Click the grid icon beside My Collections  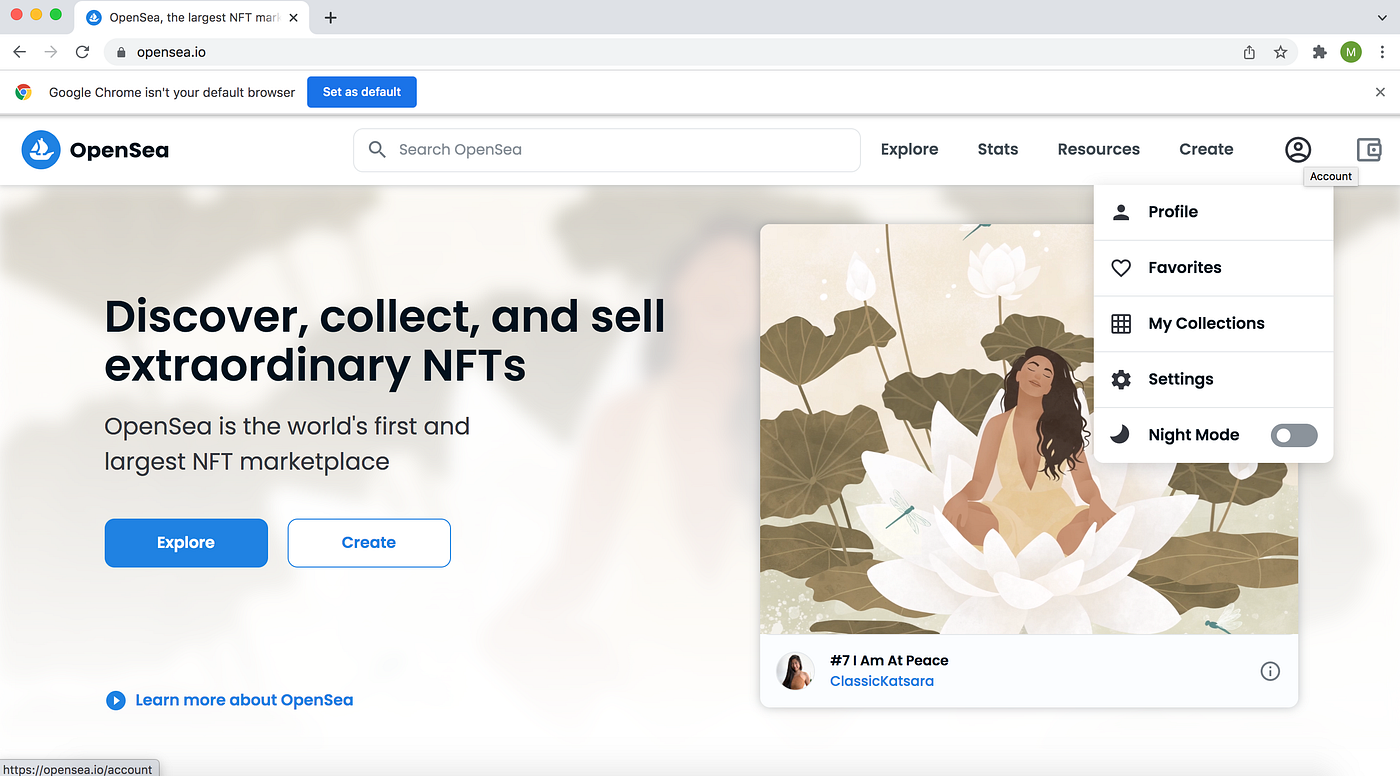pos(1121,324)
